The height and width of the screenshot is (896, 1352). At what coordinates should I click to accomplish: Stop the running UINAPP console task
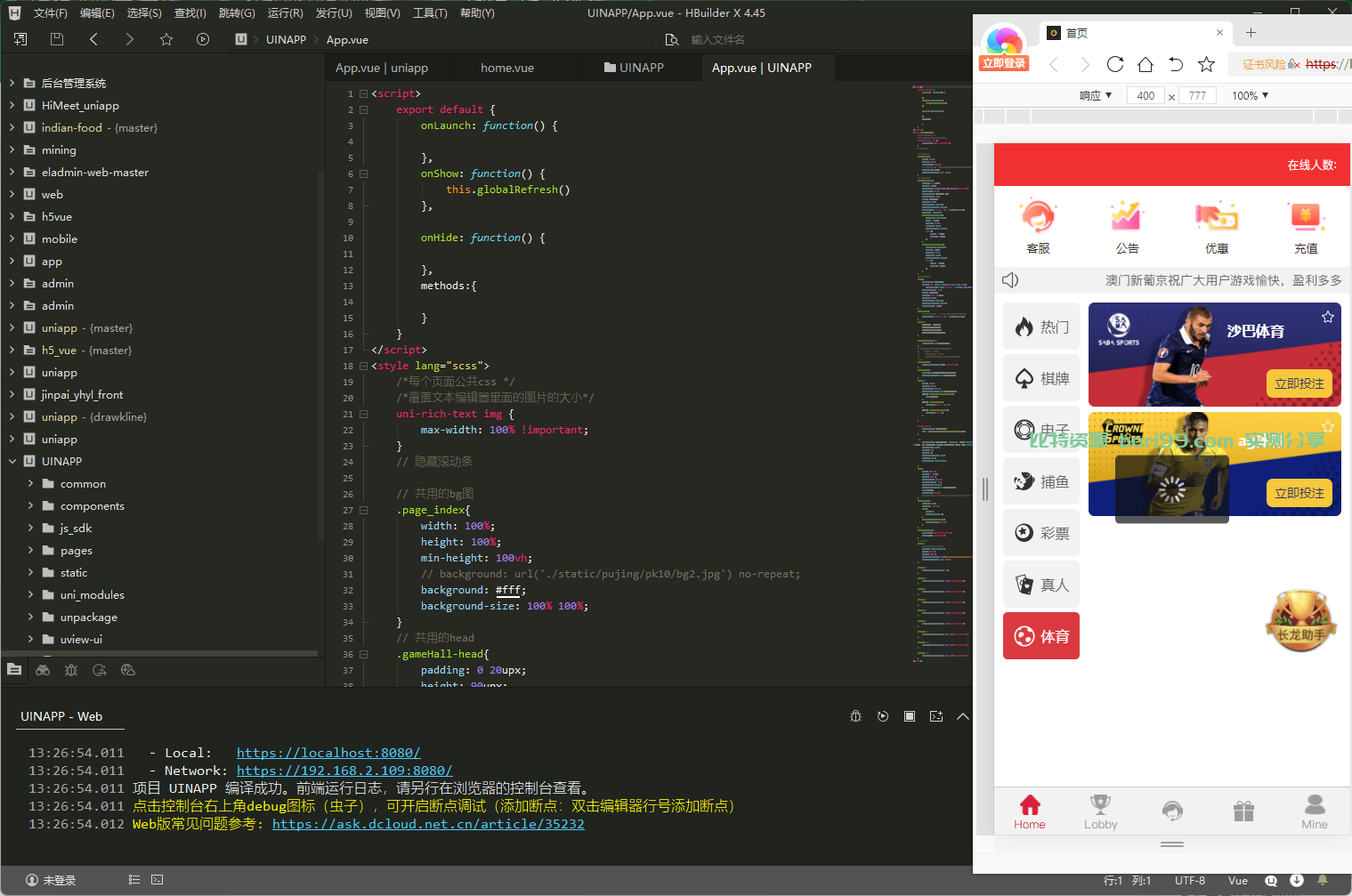pyautogui.click(x=910, y=716)
